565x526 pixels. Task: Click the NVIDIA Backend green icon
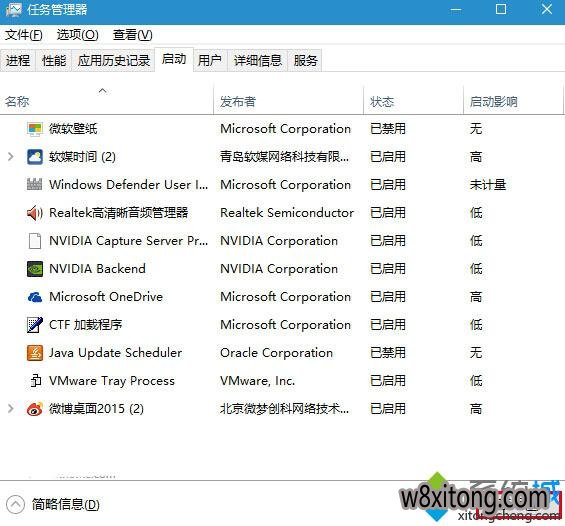click(x=35, y=269)
